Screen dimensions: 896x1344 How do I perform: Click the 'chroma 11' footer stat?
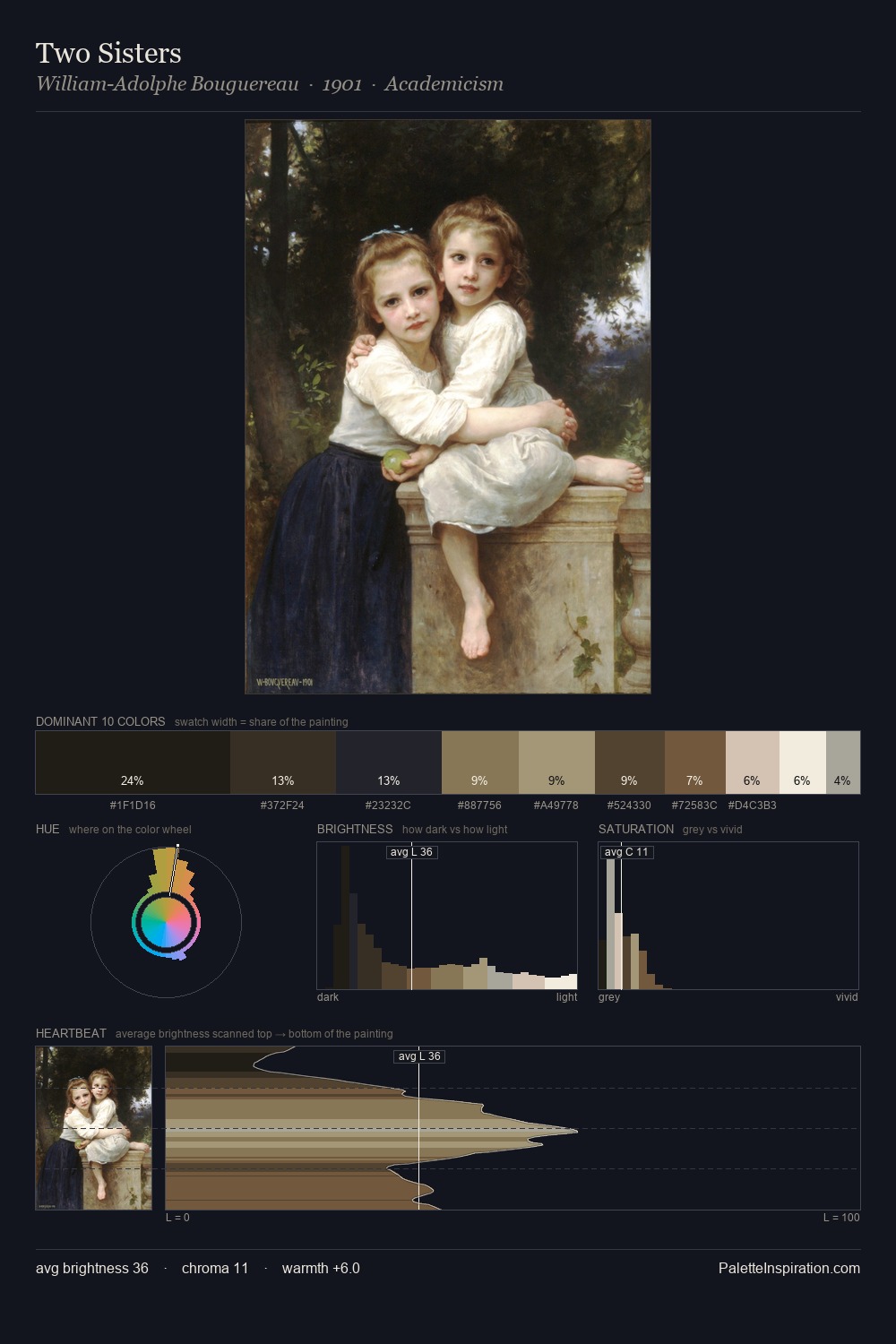[215, 1268]
